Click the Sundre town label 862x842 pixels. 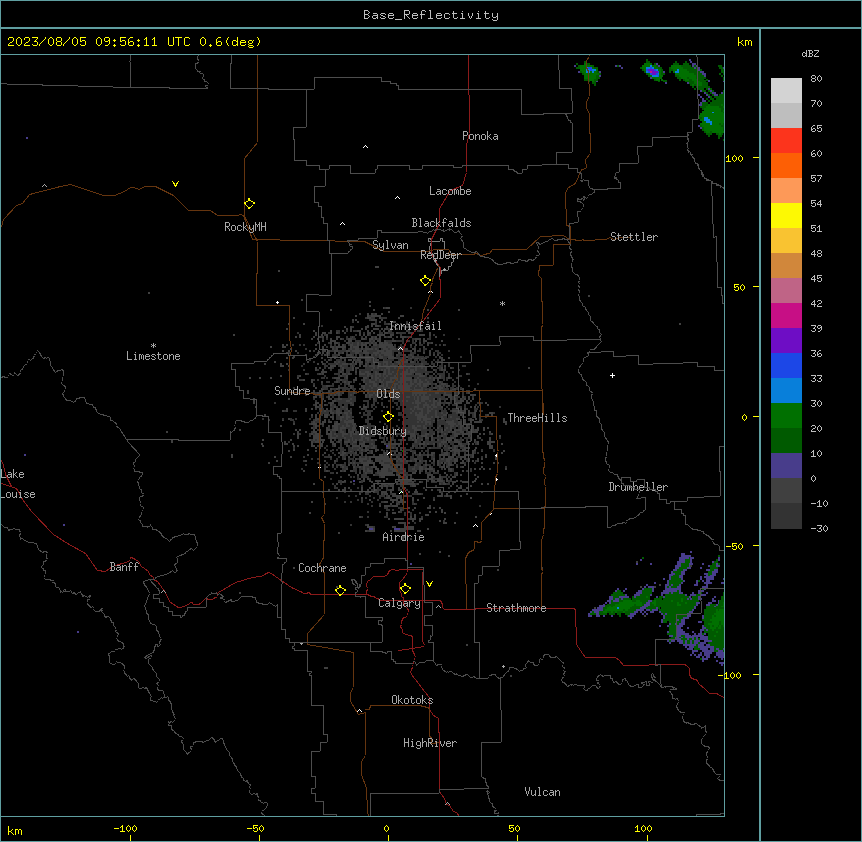click(x=292, y=391)
